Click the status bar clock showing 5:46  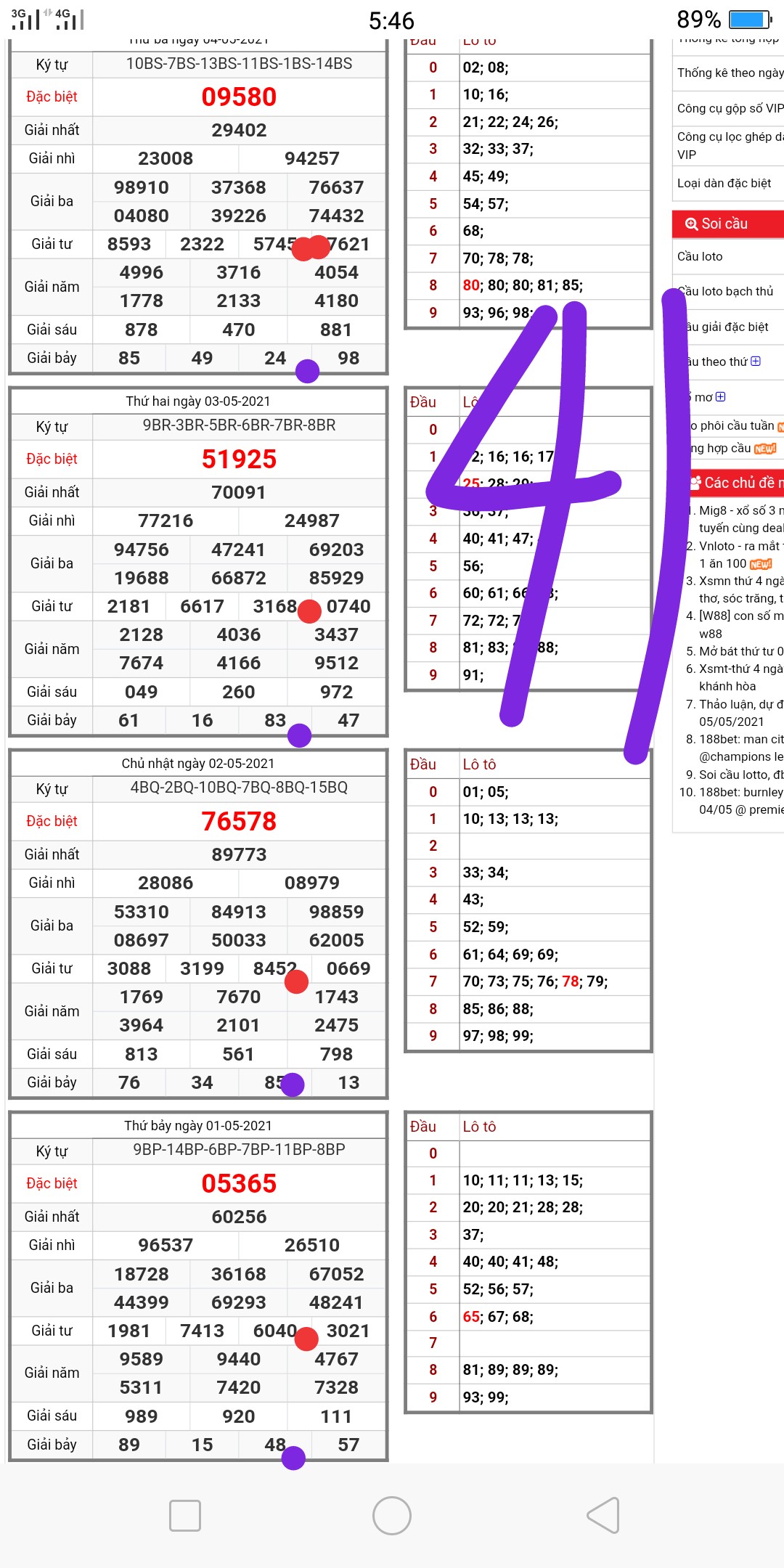pos(391,20)
